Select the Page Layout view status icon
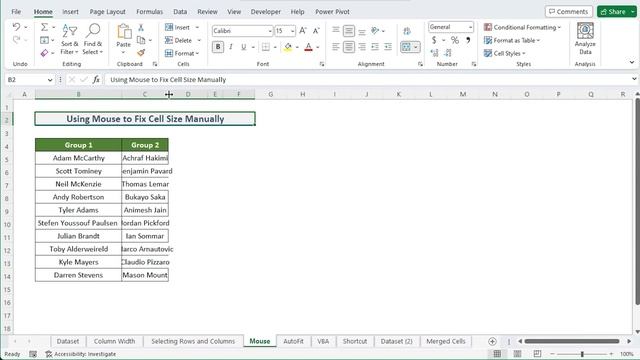 pos(517,354)
